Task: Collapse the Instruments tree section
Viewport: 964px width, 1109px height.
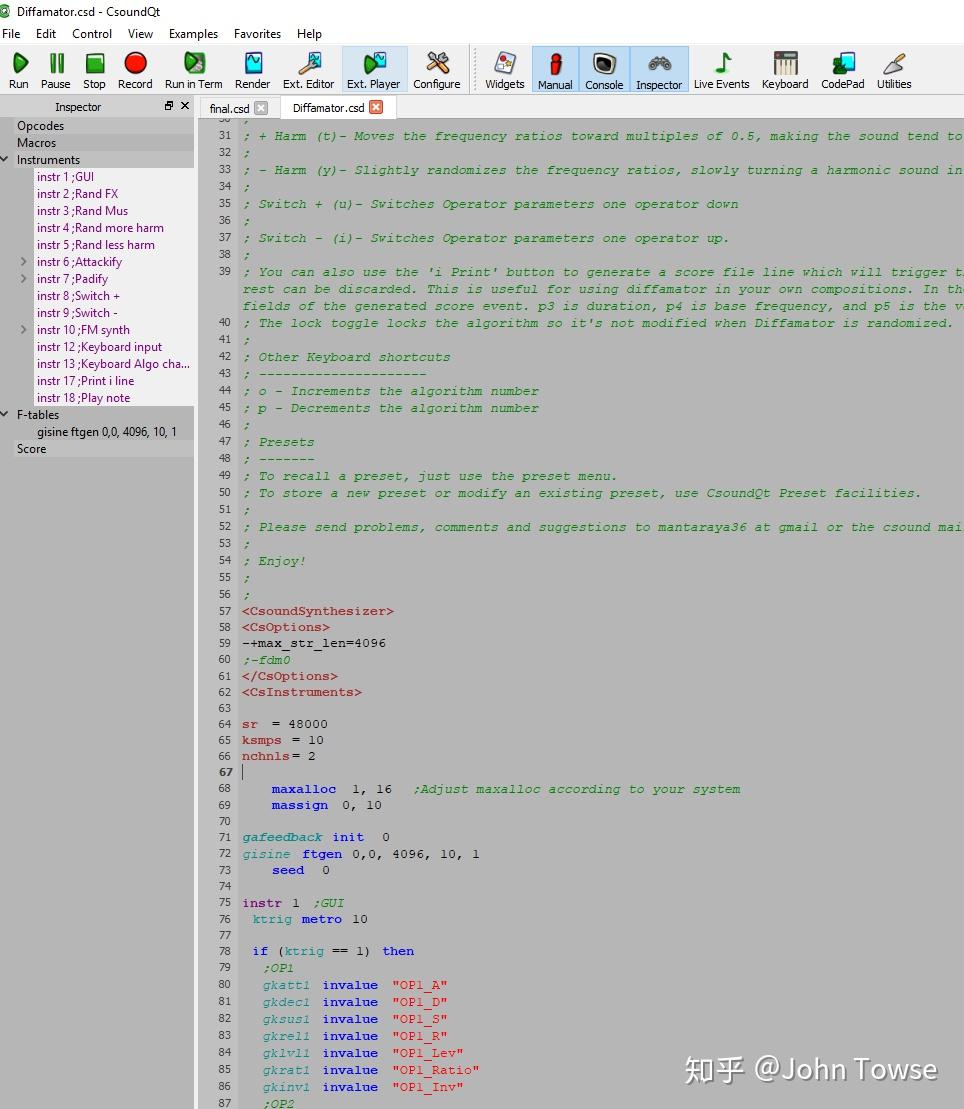Action: [7, 160]
